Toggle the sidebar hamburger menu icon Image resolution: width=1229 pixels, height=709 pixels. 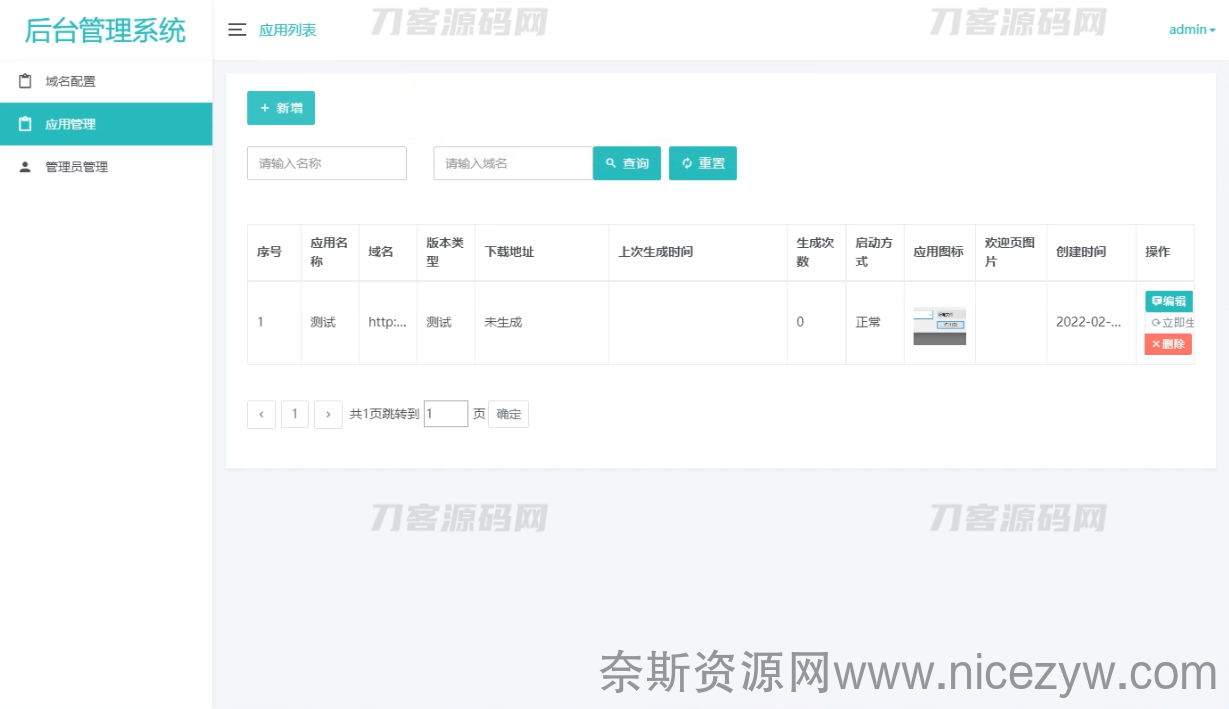[237, 30]
